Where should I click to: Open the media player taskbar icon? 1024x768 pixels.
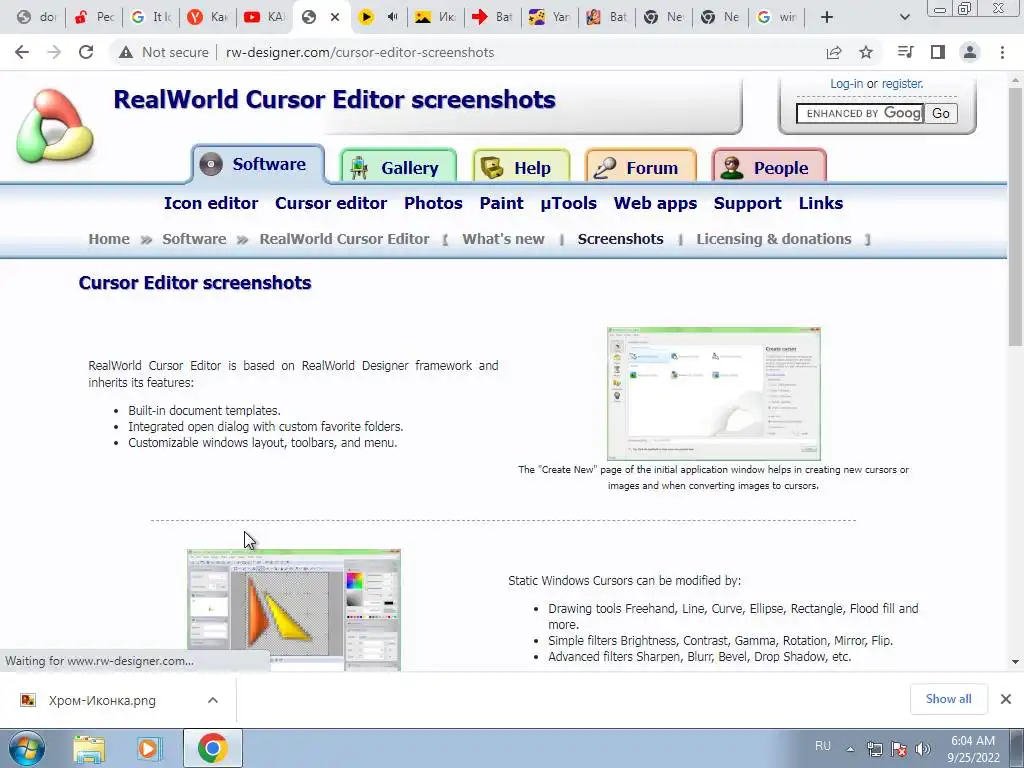148,748
